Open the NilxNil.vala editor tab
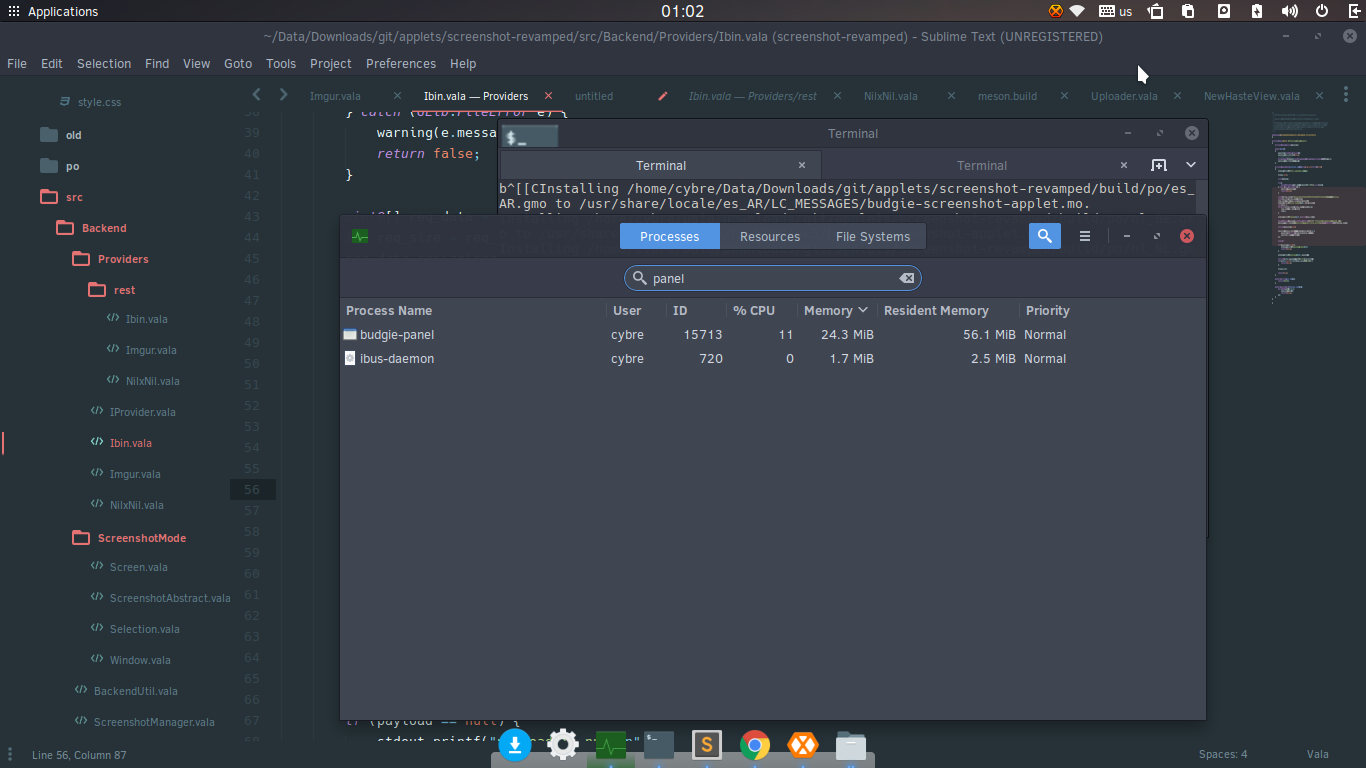Image resolution: width=1366 pixels, height=768 pixels. pos(891,96)
